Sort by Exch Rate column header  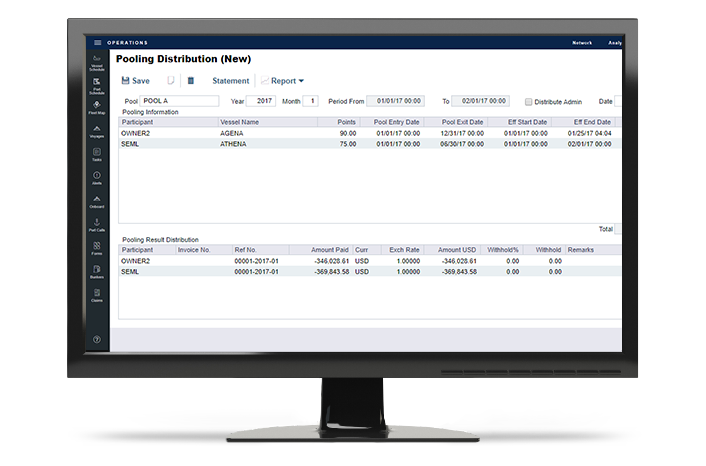click(x=402, y=250)
